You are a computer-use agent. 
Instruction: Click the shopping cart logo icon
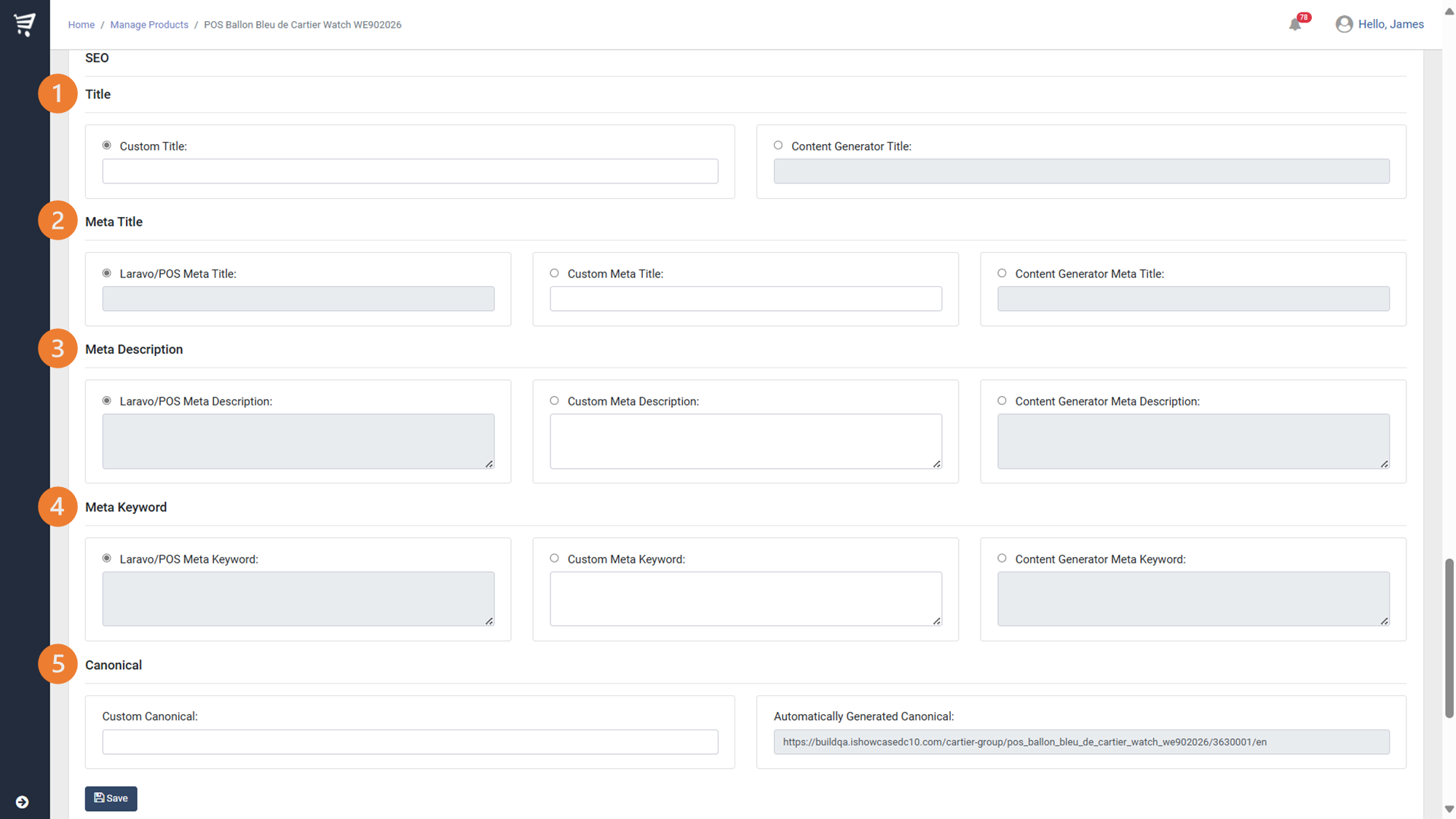click(25, 24)
